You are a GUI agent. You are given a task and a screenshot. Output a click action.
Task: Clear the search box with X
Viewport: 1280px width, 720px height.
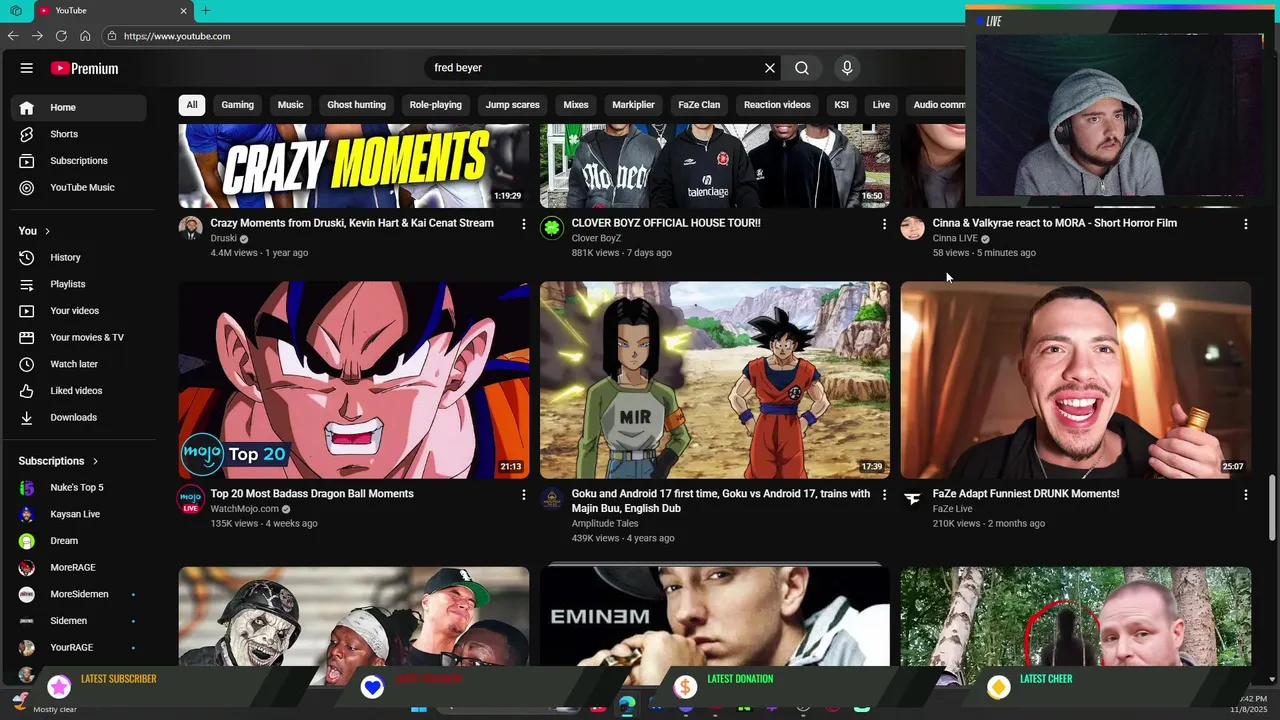(x=770, y=68)
